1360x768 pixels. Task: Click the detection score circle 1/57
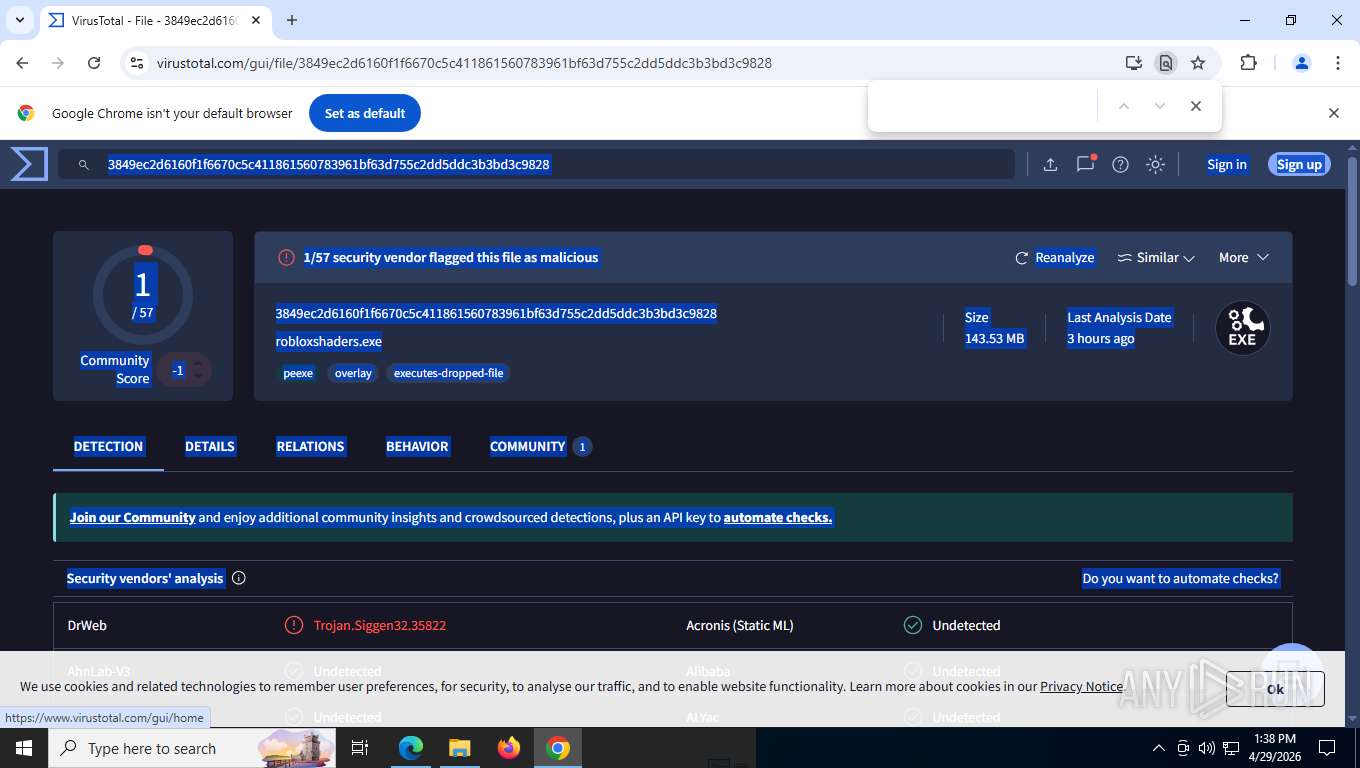pyautogui.click(x=143, y=296)
